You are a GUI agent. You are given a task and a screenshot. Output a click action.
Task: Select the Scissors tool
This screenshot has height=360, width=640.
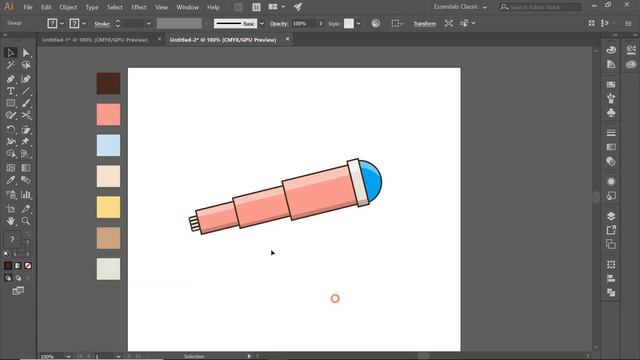click(x=26, y=116)
